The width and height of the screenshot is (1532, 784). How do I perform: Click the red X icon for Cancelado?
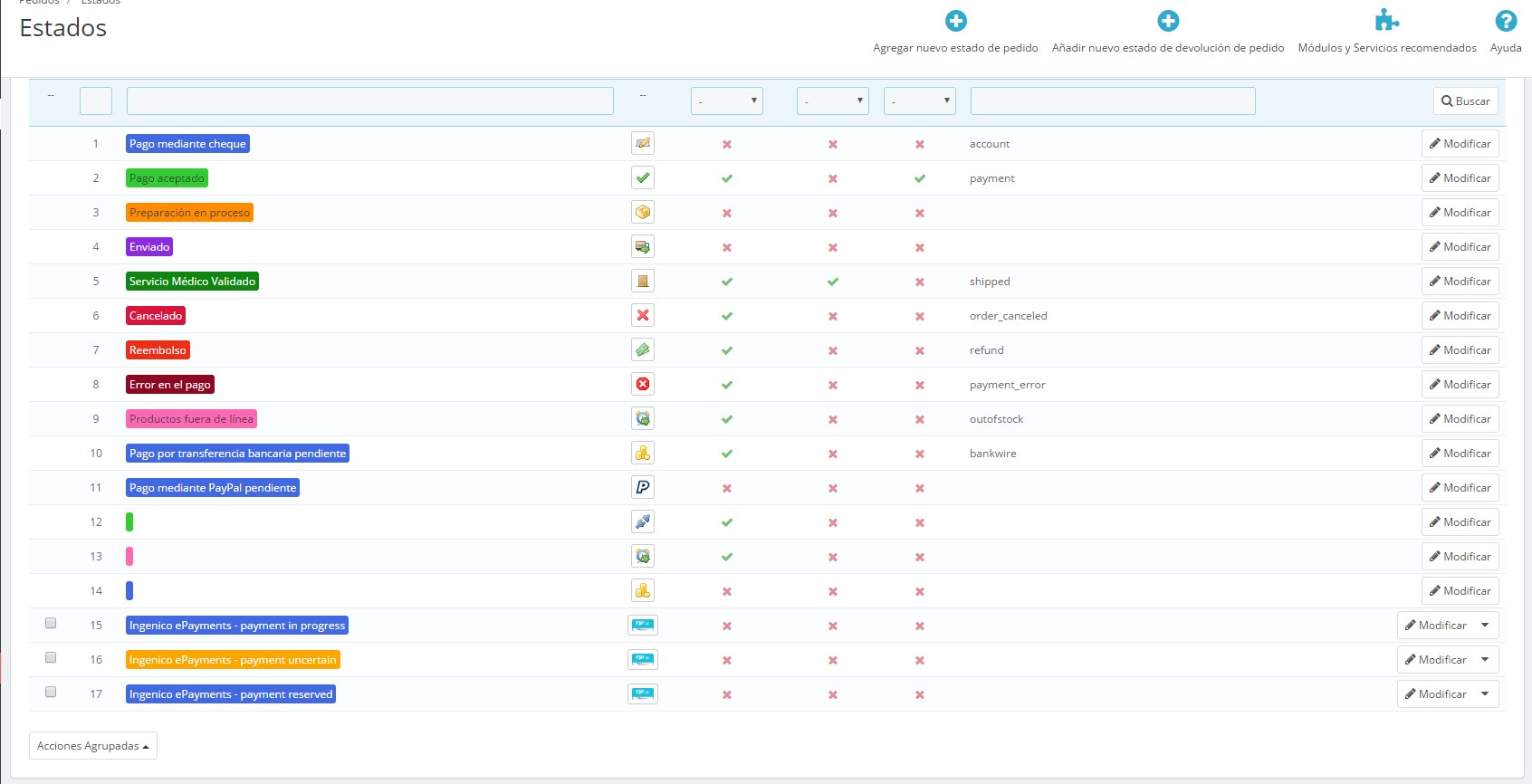click(643, 315)
